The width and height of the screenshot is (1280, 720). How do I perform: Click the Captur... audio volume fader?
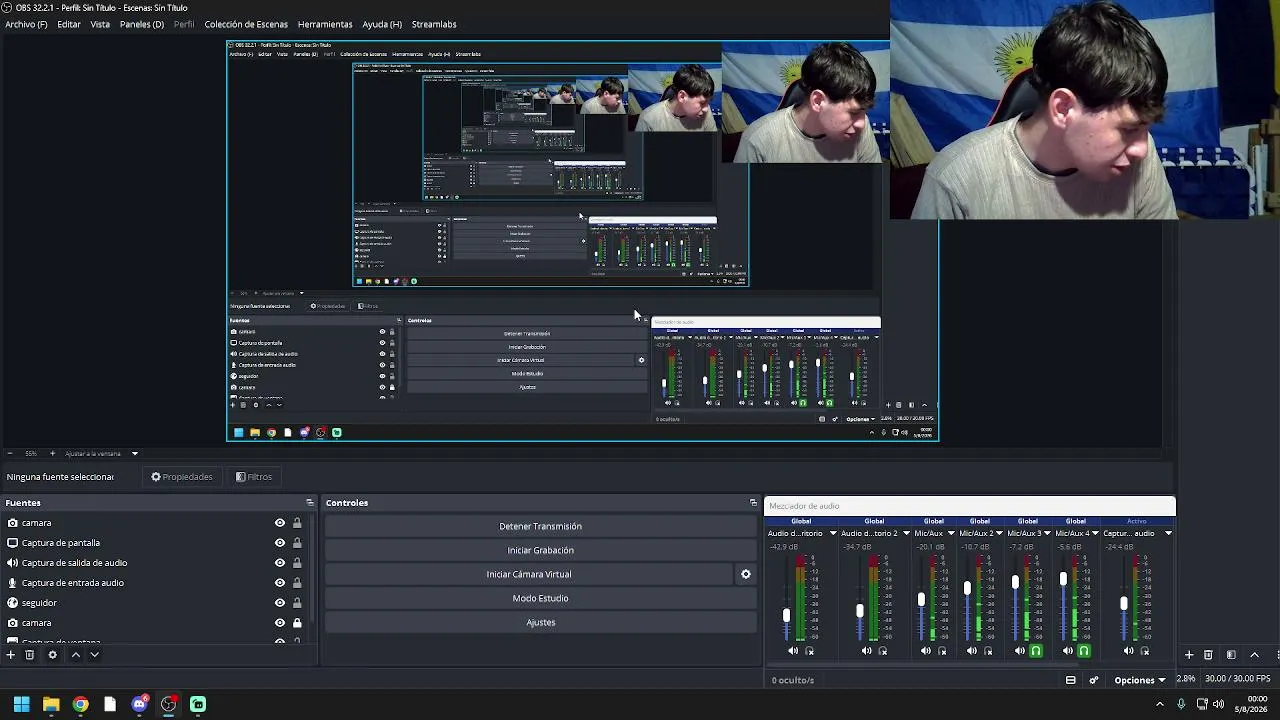[x=1124, y=603]
